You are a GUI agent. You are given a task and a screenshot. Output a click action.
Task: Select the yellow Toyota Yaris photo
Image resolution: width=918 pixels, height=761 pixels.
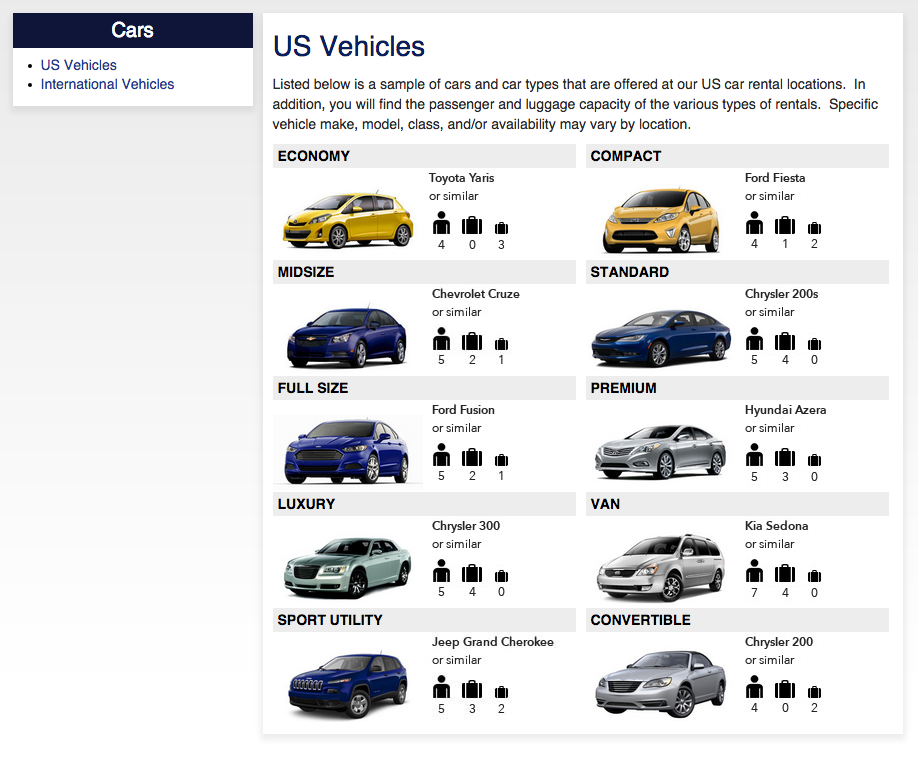point(348,220)
